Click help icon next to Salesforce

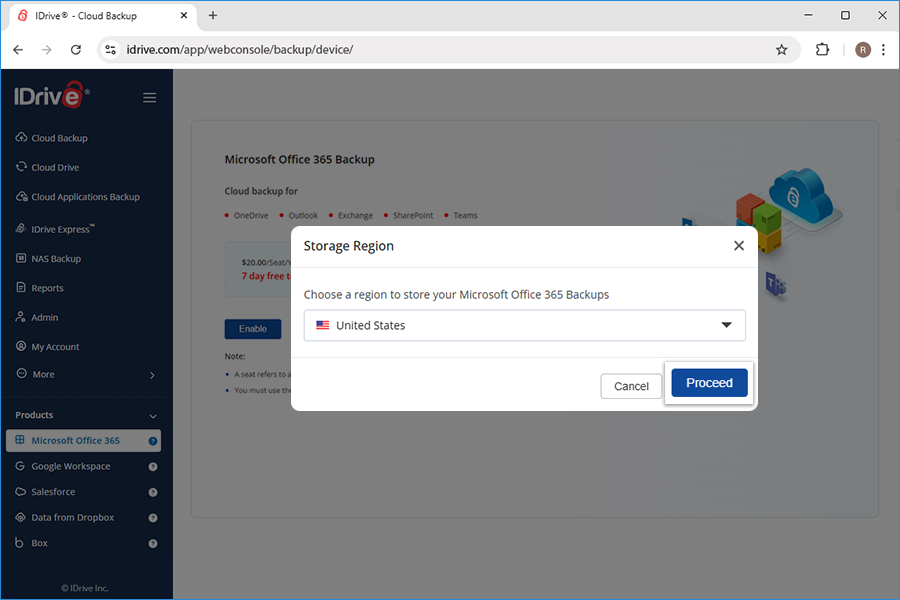point(153,492)
